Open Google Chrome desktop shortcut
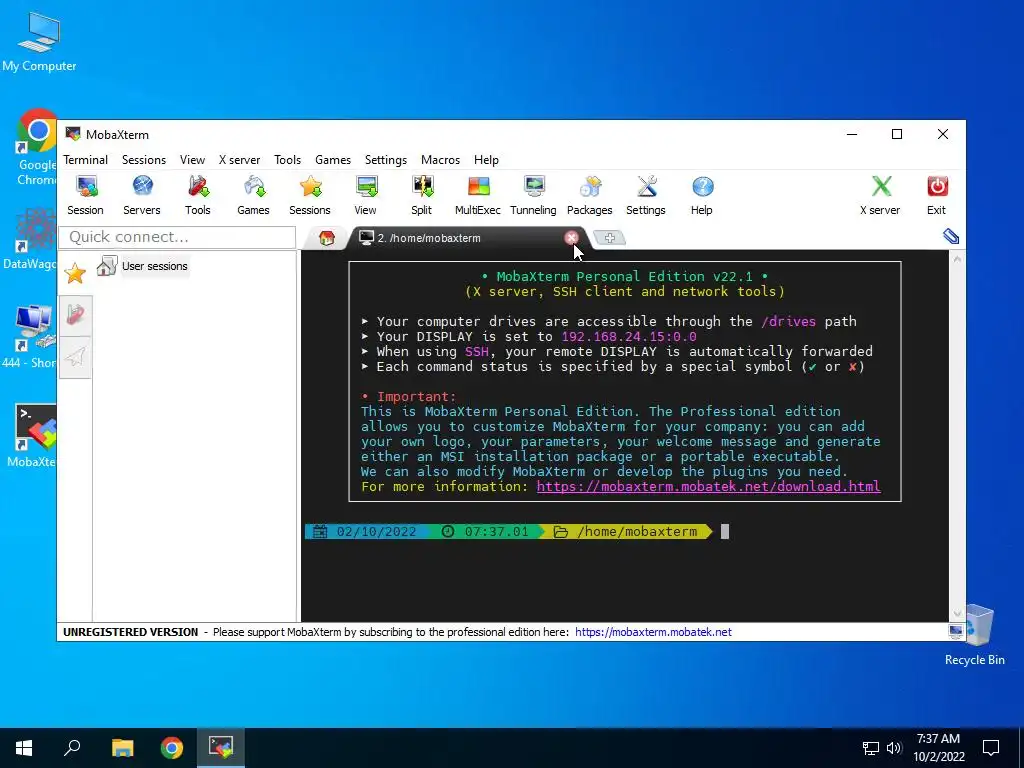The height and width of the screenshot is (768, 1024). (x=37, y=148)
